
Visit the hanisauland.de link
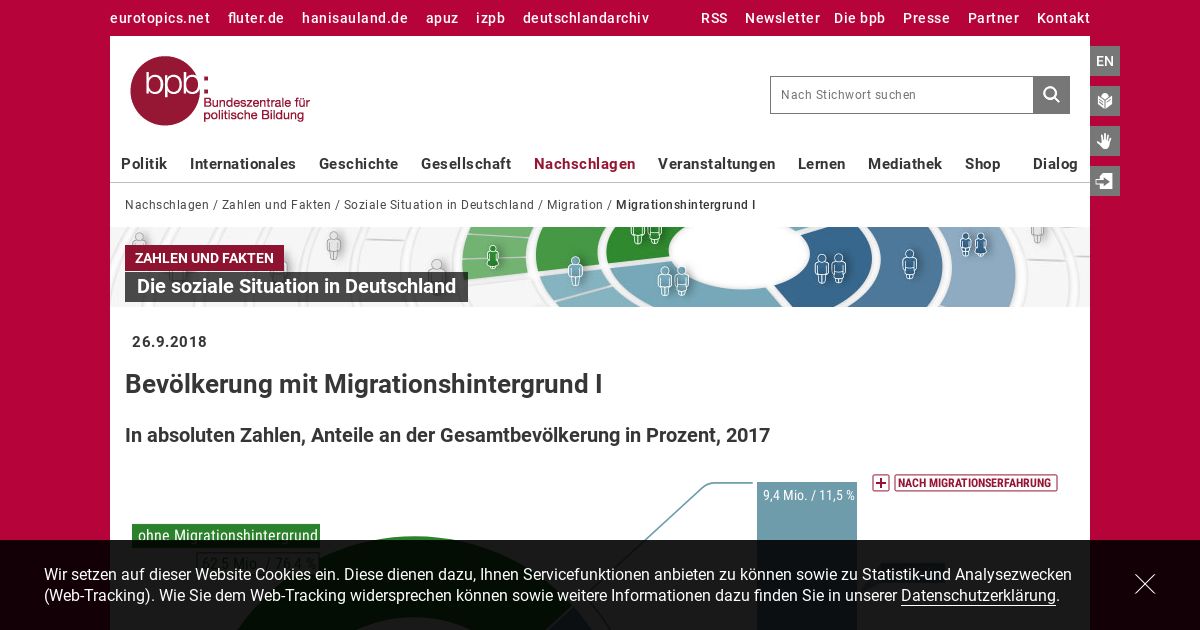coord(355,18)
